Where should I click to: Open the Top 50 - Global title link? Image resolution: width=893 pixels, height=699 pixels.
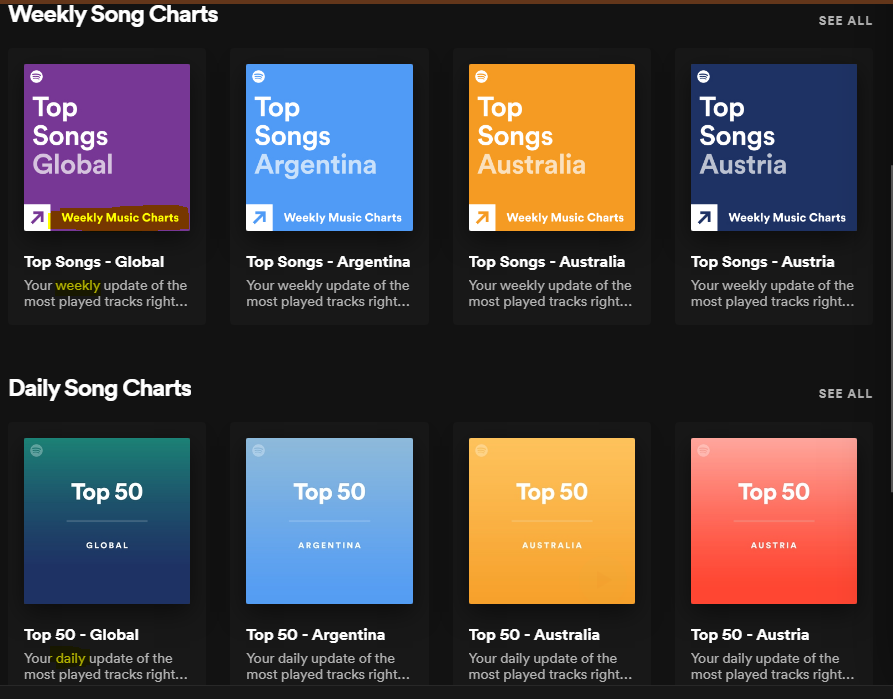[x=81, y=635]
